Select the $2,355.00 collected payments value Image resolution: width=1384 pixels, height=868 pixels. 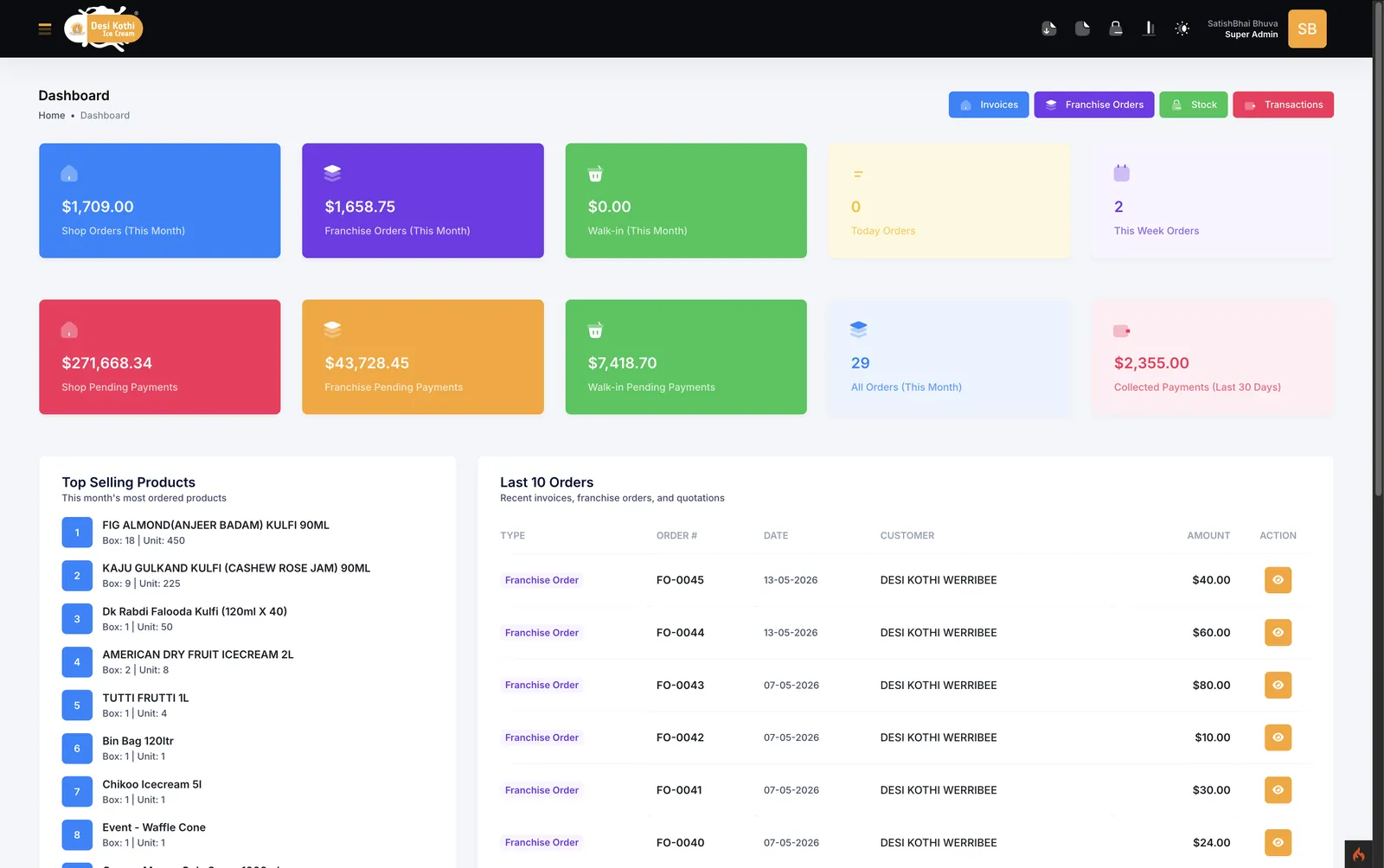click(x=1151, y=363)
